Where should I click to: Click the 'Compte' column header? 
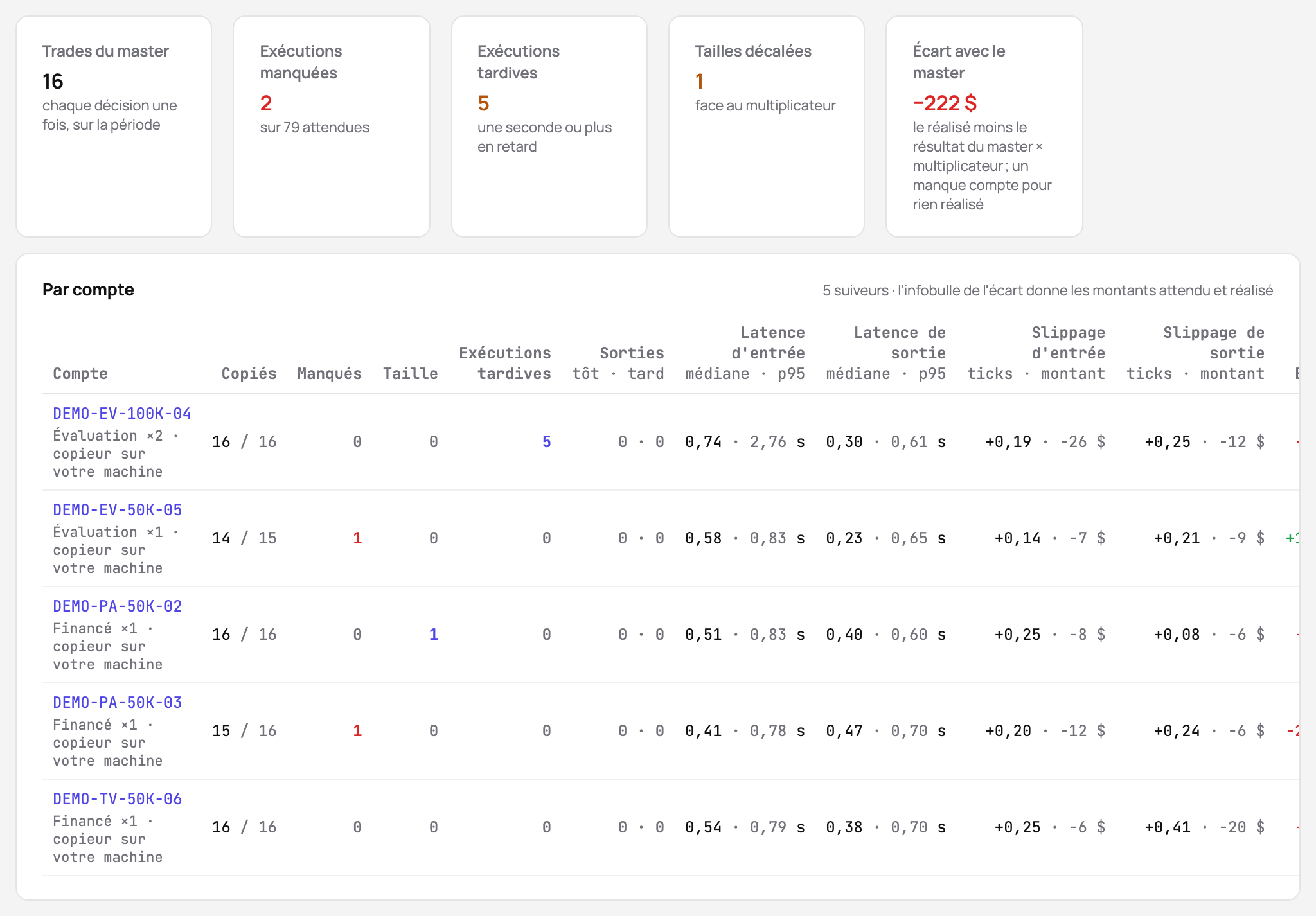click(80, 374)
